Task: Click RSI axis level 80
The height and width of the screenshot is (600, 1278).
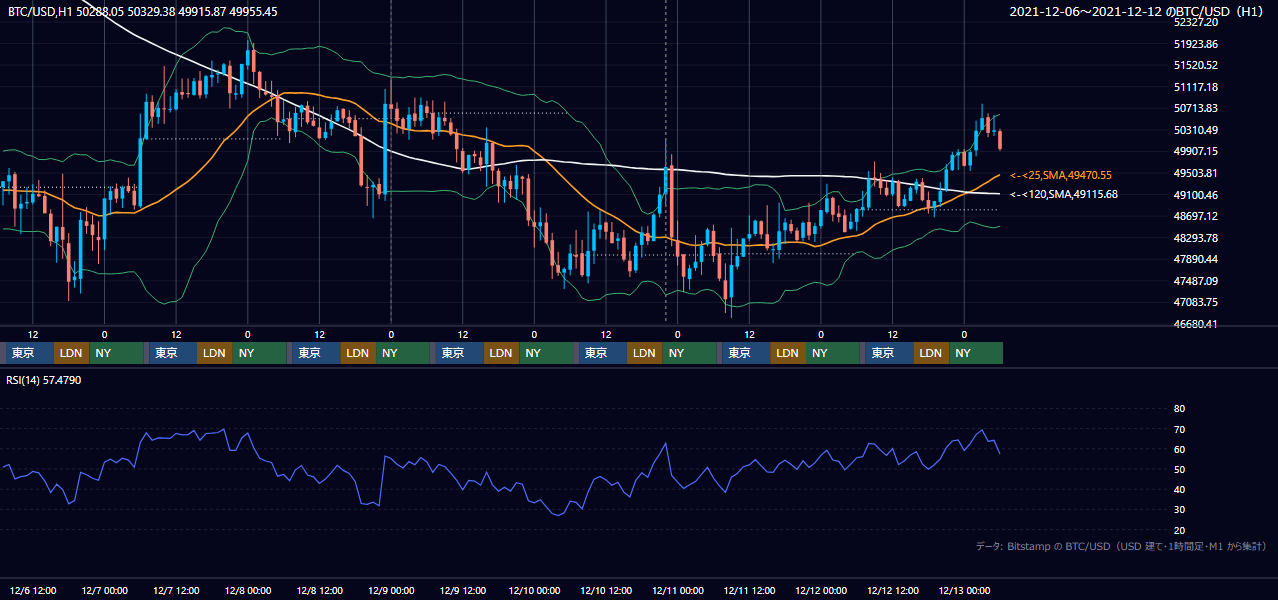Action: (1179, 409)
